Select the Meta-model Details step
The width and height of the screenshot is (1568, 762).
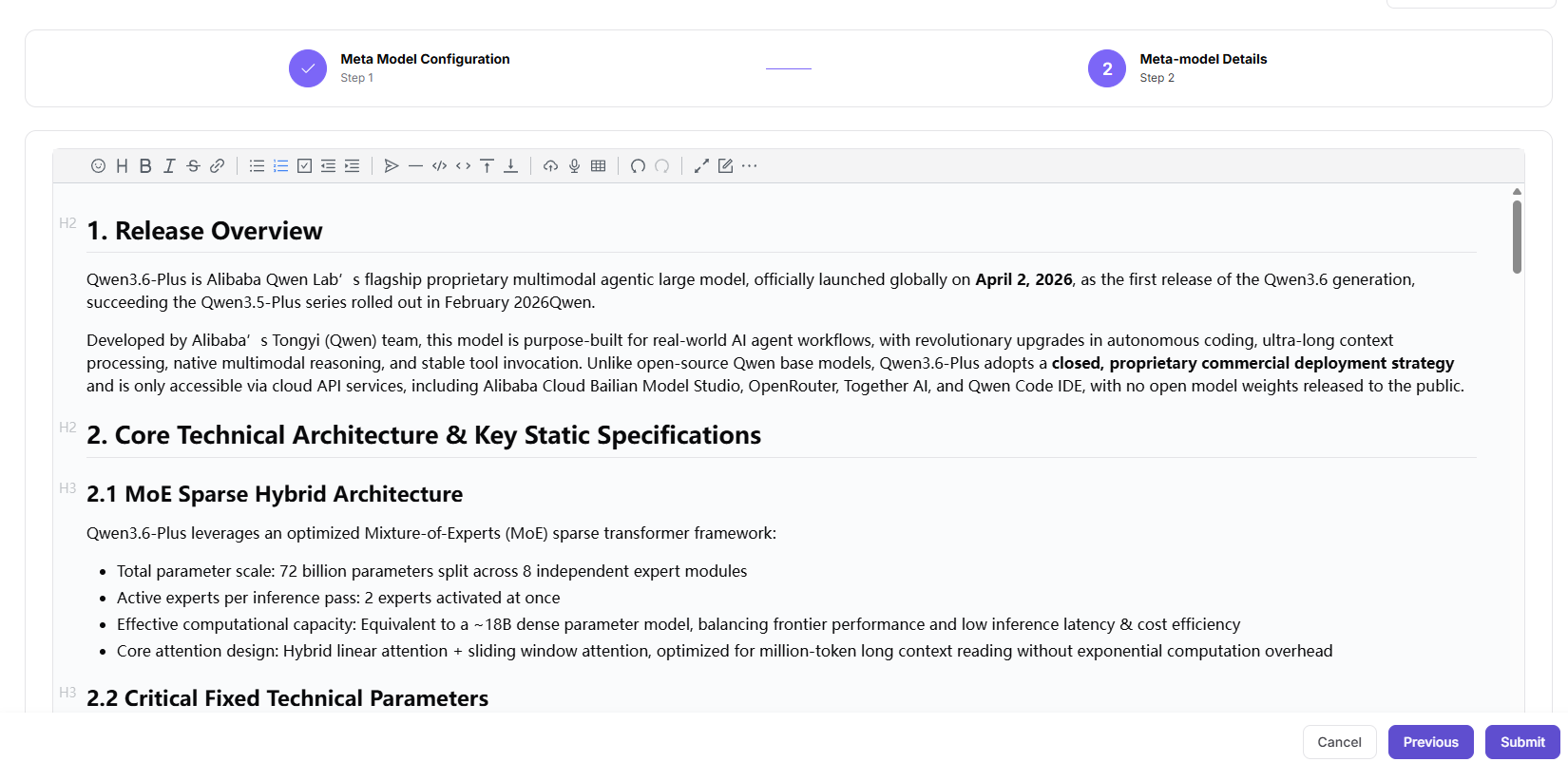[1203, 59]
